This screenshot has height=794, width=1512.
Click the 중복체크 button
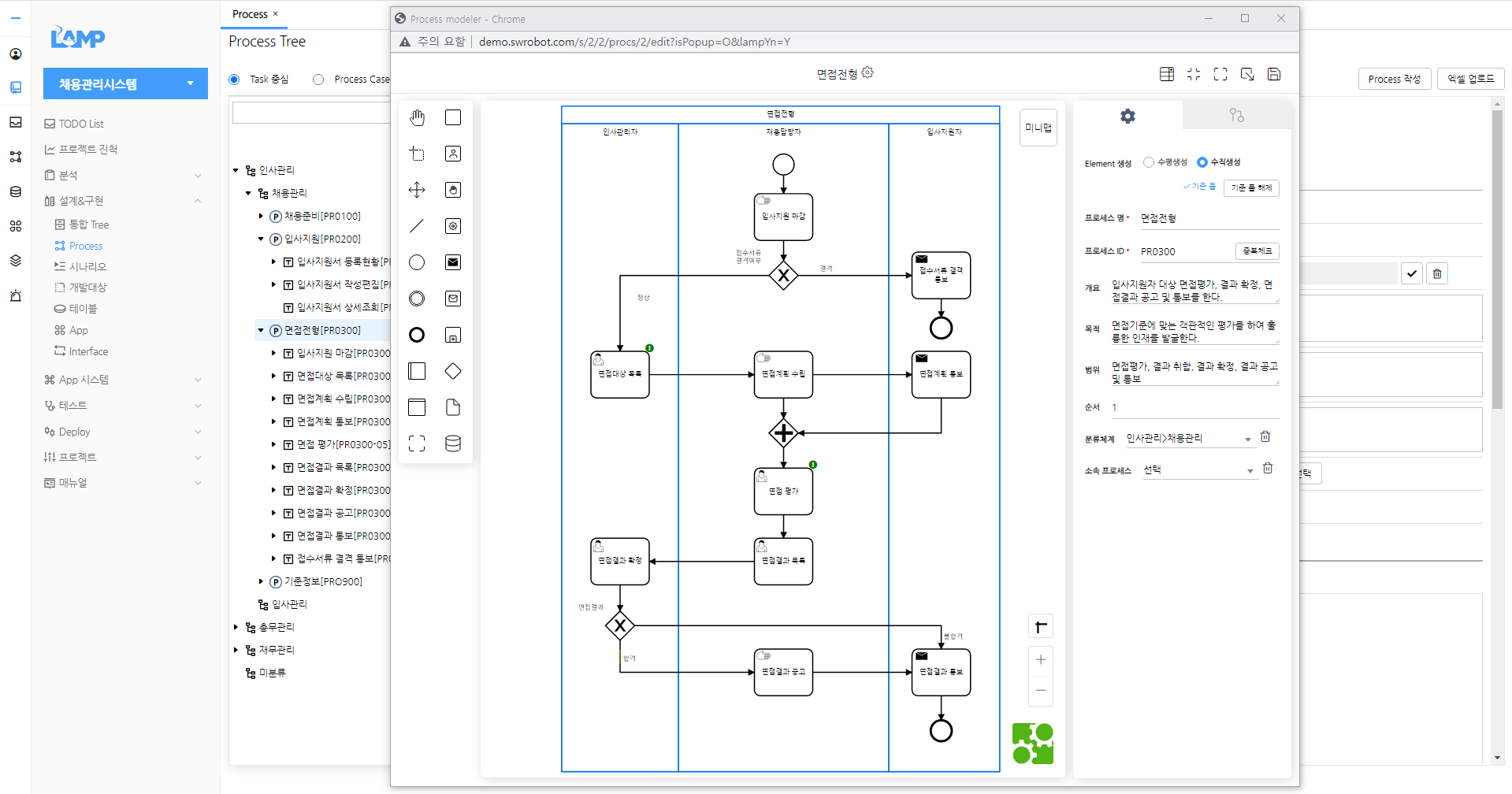tap(1257, 251)
